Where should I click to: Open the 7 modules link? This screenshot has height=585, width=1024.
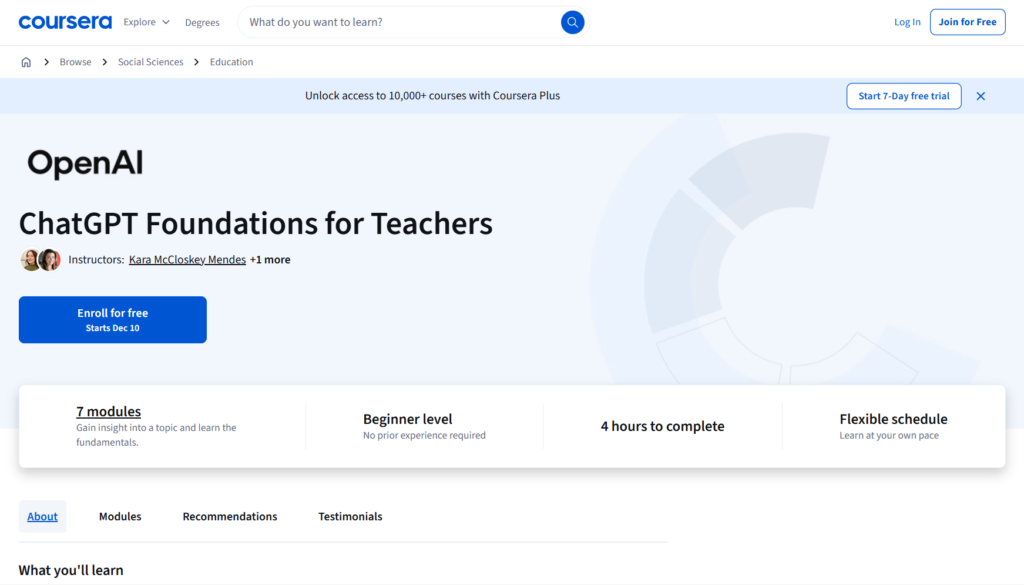pos(108,411)
